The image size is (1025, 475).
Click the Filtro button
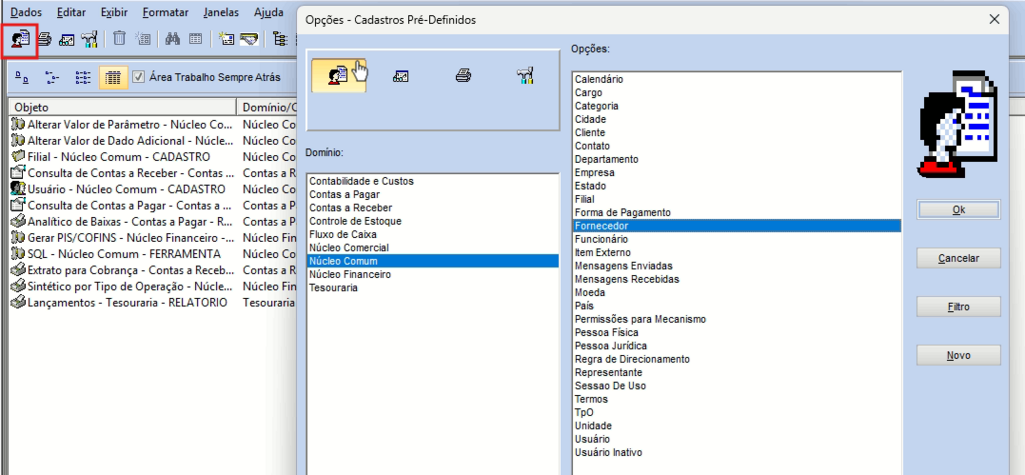click(958, 306)
